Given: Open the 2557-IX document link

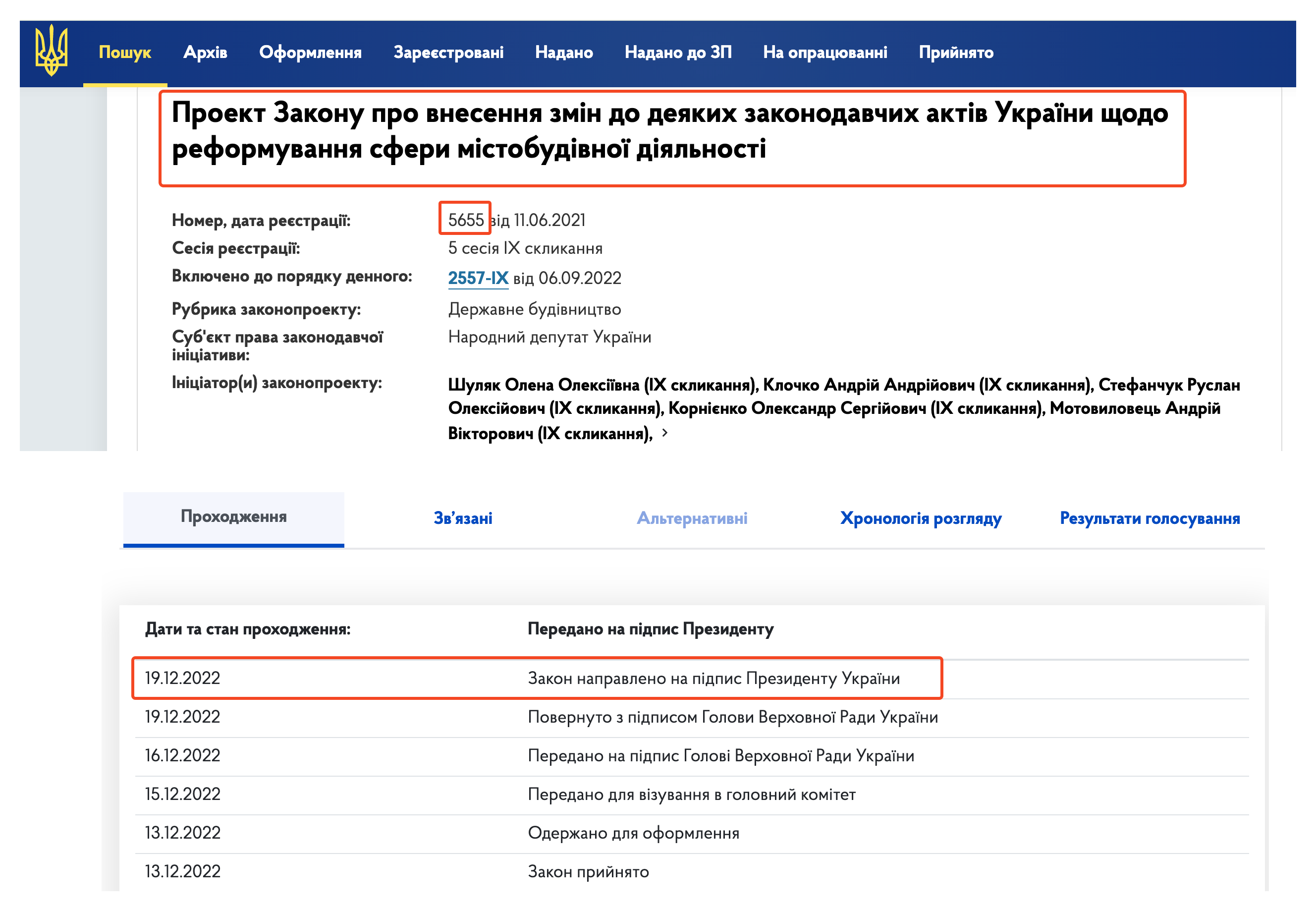Looking at the screenshot, I should point(478,279).
